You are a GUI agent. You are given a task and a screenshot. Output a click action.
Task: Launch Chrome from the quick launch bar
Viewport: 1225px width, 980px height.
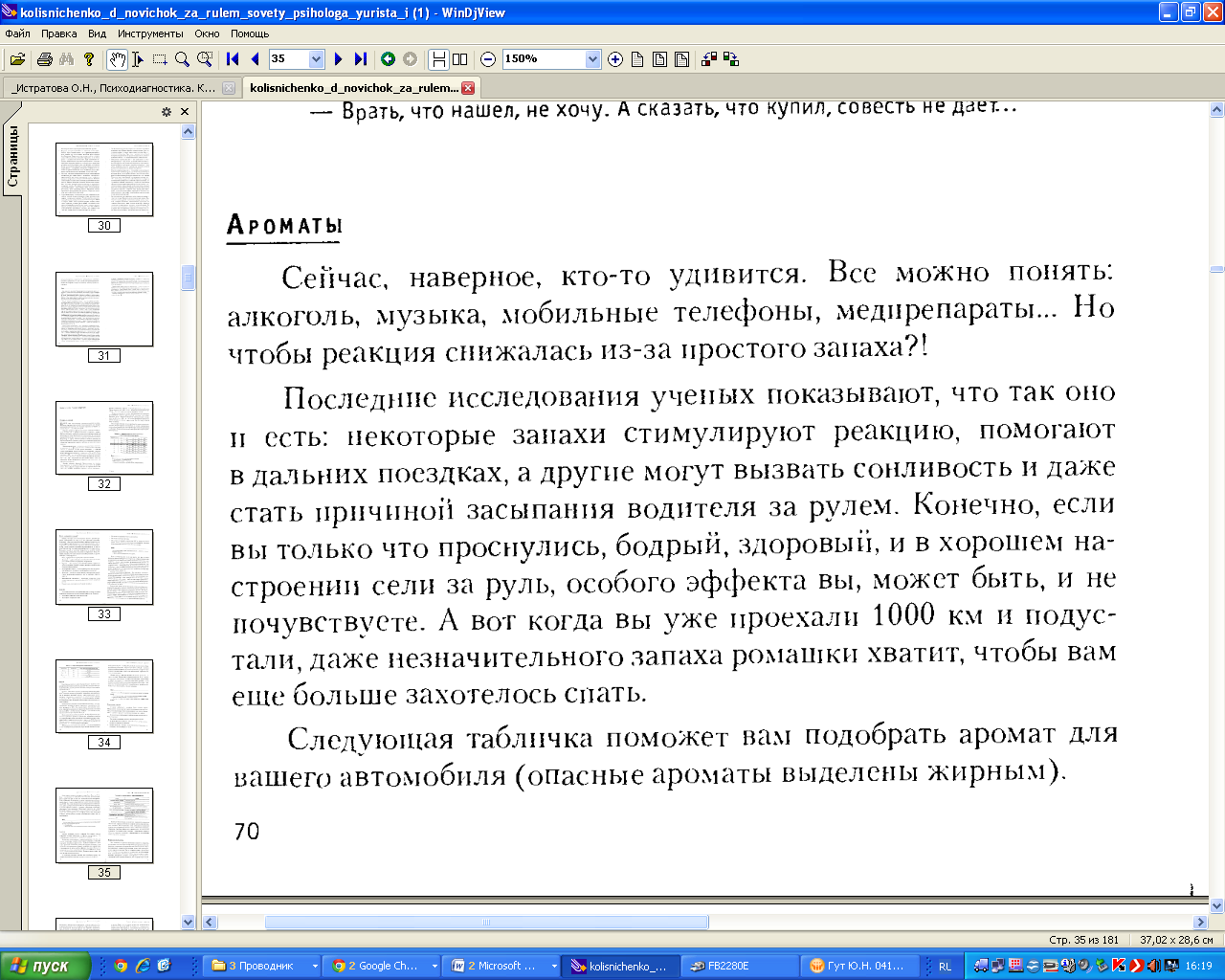pyautogui.click(x=121, y=966)
